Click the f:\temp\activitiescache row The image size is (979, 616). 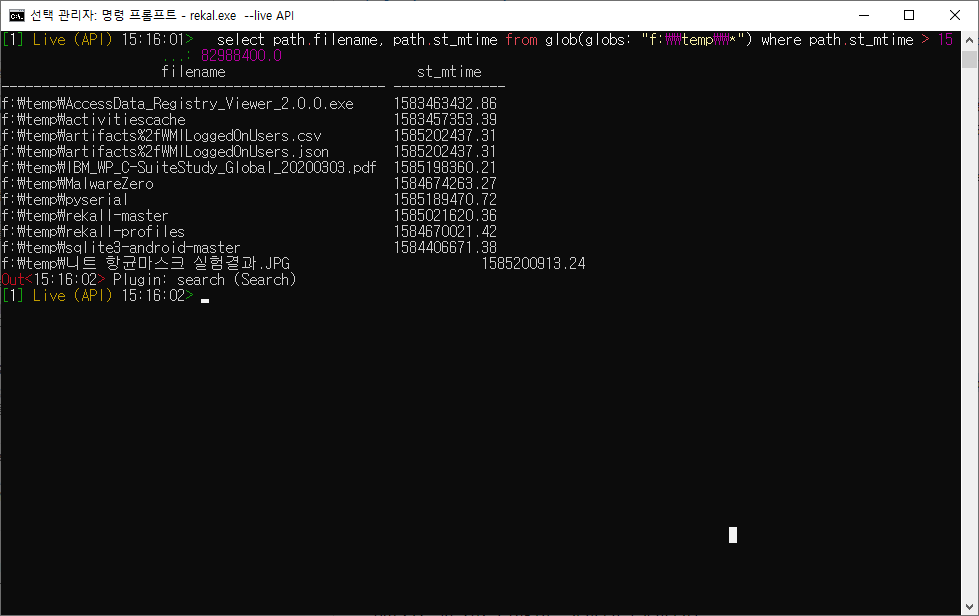pyautogui.click(x=94, y=120)
